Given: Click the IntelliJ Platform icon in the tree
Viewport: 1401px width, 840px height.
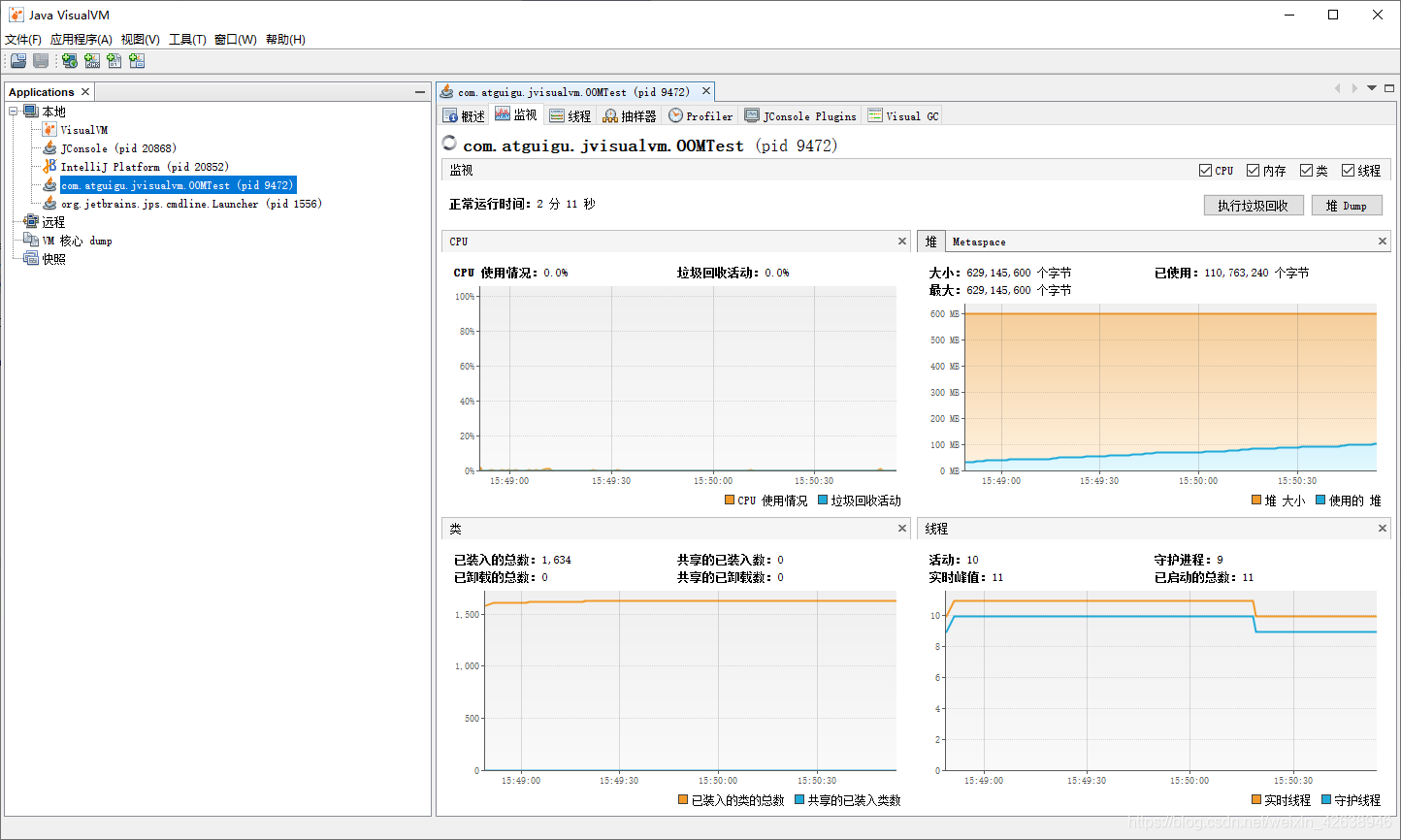Looking at the screenshot, I should (49, 166).
